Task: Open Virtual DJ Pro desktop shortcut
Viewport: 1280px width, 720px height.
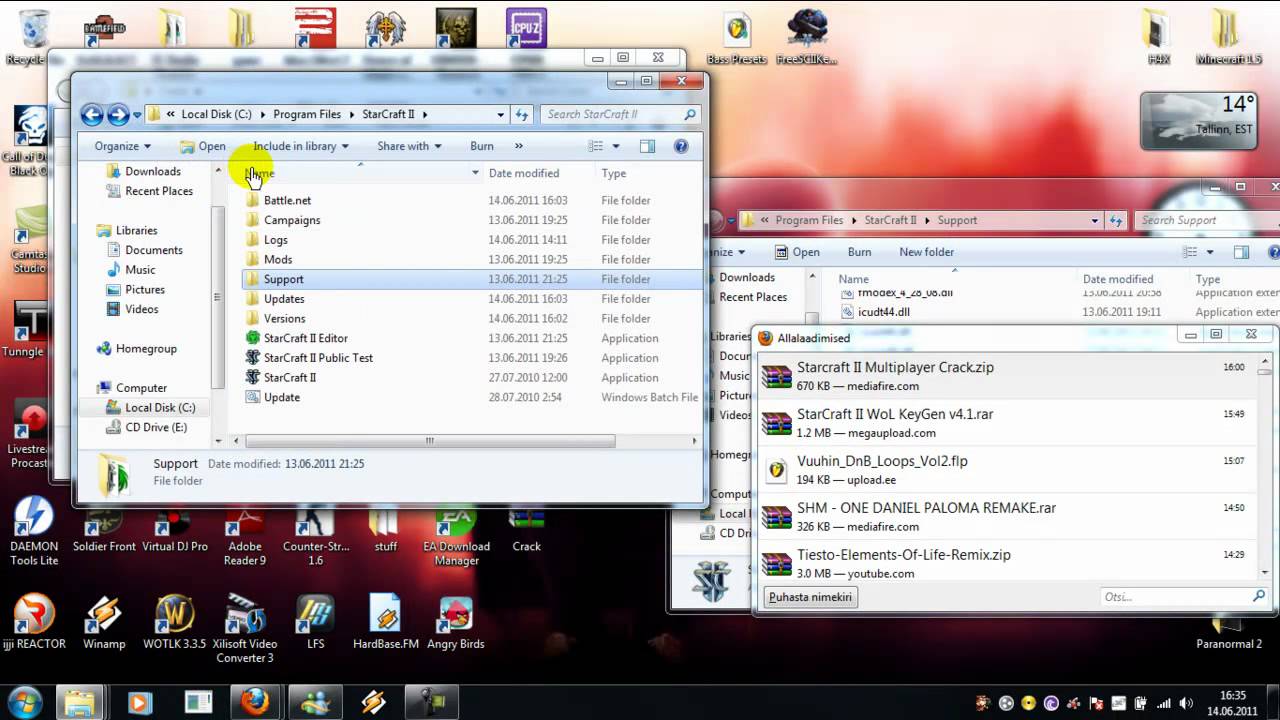Action: coord(175,530)
